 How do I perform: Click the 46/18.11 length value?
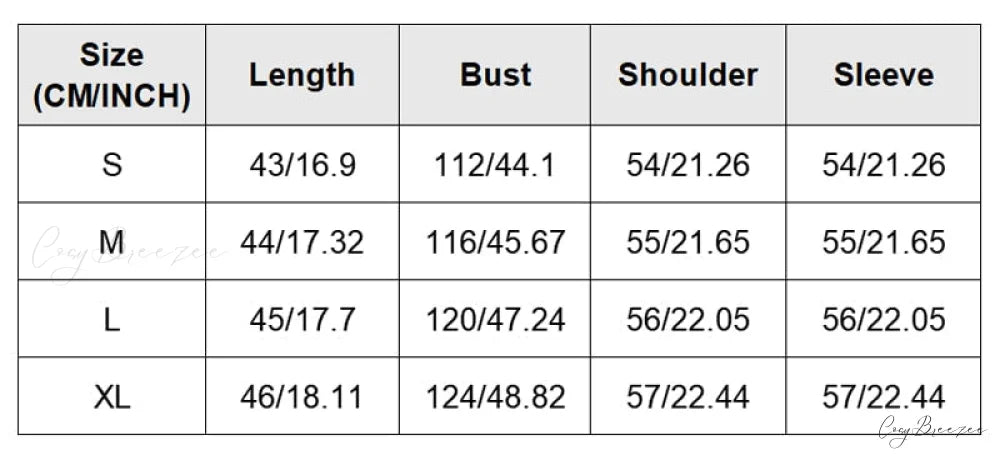(302, 397)
